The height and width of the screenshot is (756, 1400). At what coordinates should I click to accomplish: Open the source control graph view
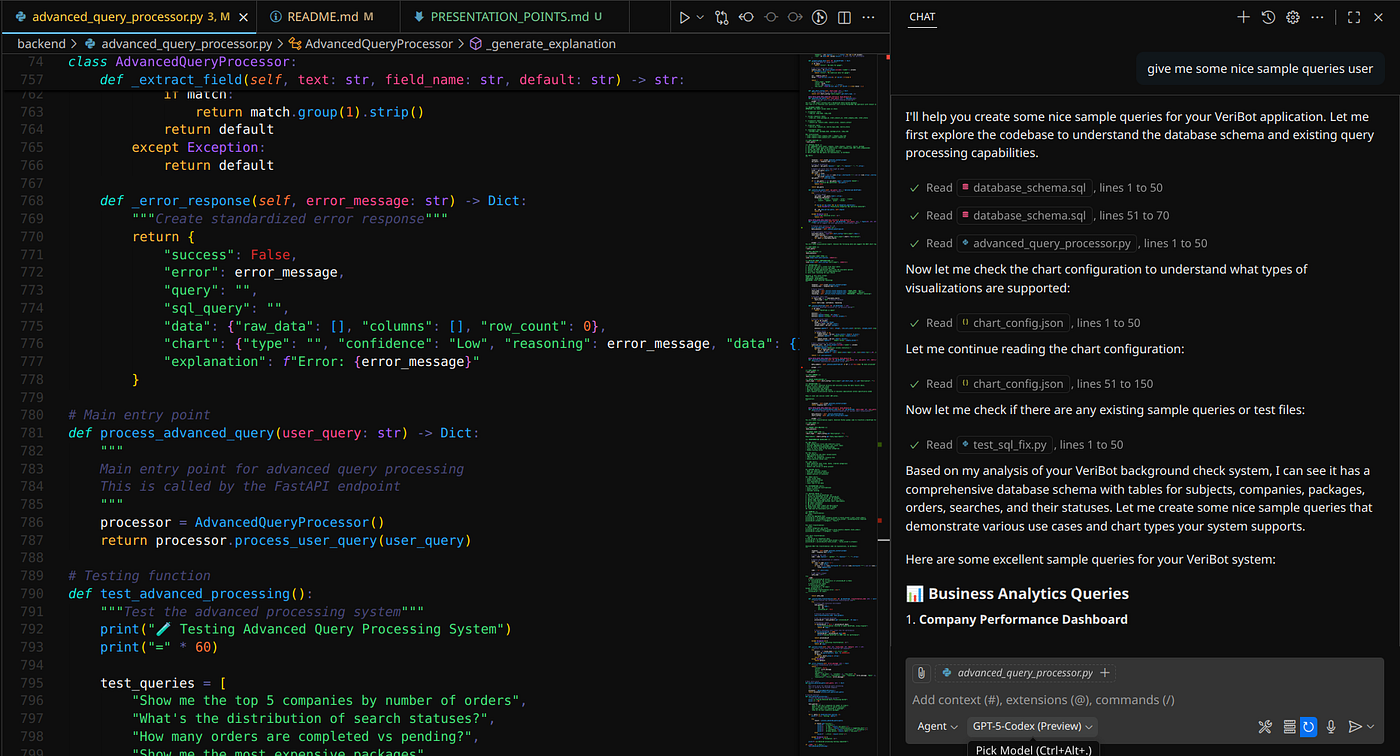pos(722,17)
